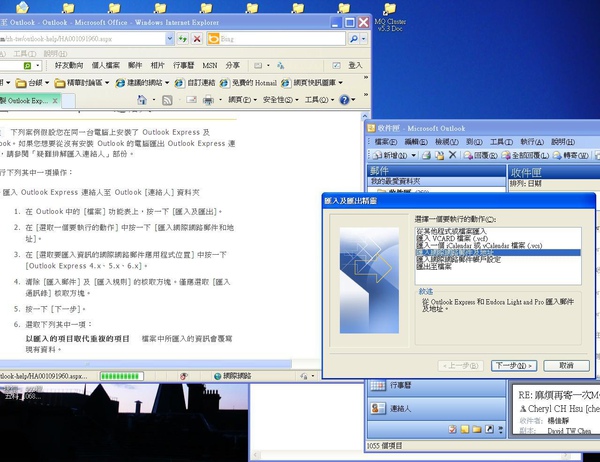This screenshot has height=462, width=600.
Task: Click the printer icon in IE command bar
Action: tap(208, 100)
